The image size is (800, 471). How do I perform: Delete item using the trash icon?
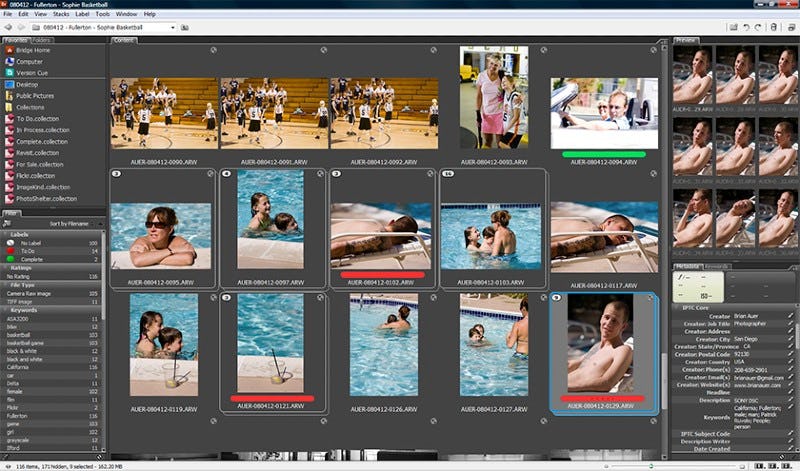point(773,27)
